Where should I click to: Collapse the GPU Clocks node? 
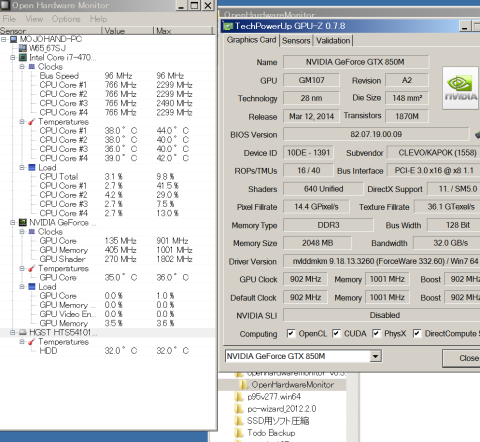click(x=22, y=231)
